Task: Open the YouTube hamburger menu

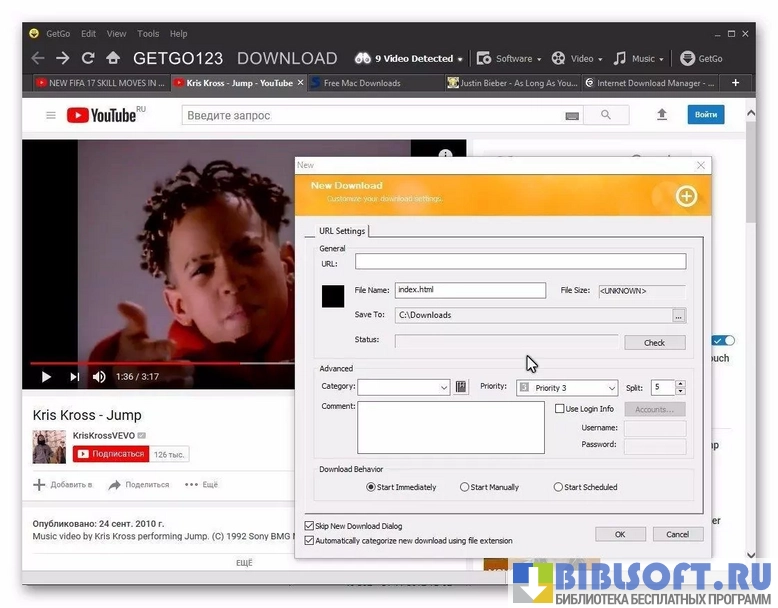Action: 51,116
